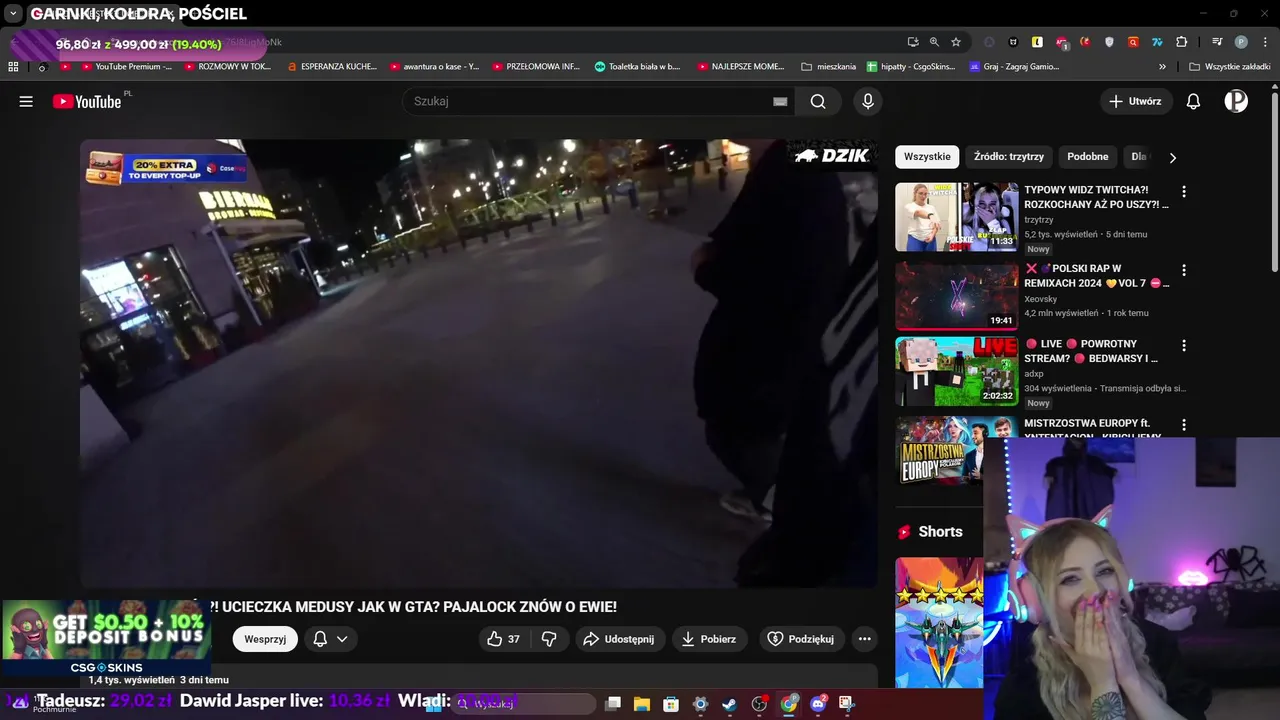Open the on-screen keyboard icon in search
The width and height of the screenshot is (1280, 720).
click(780, 101)
